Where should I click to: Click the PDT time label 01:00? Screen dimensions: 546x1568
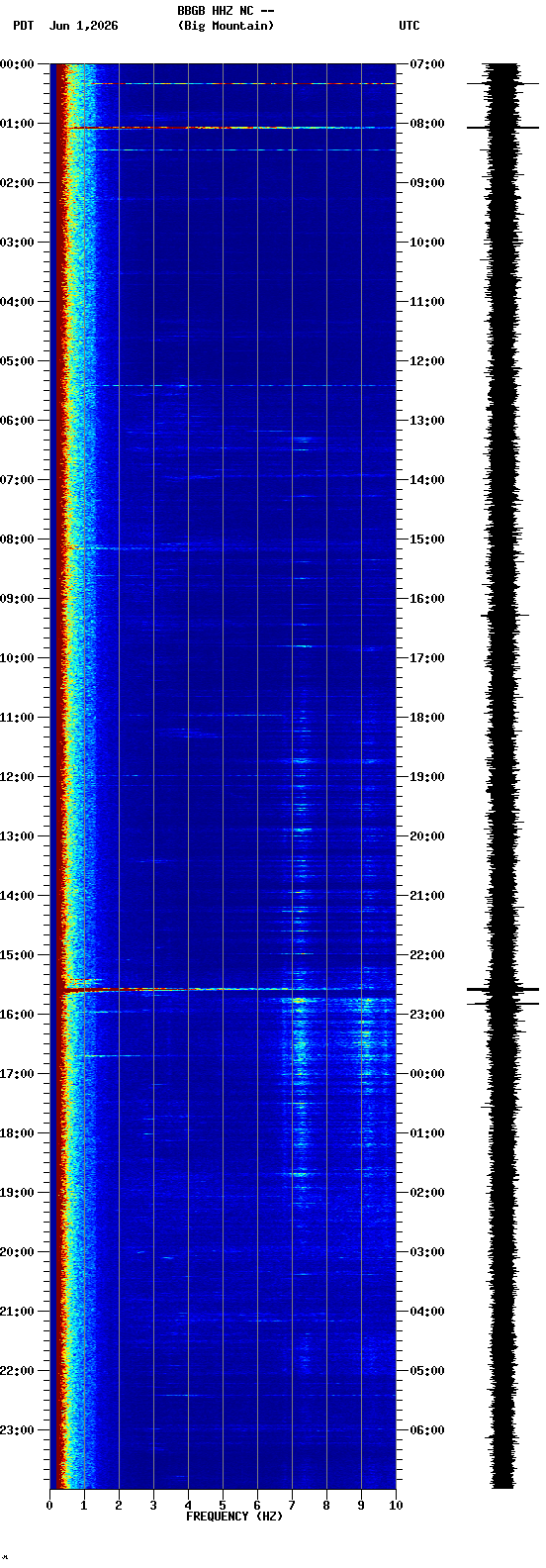coord(17,124)
